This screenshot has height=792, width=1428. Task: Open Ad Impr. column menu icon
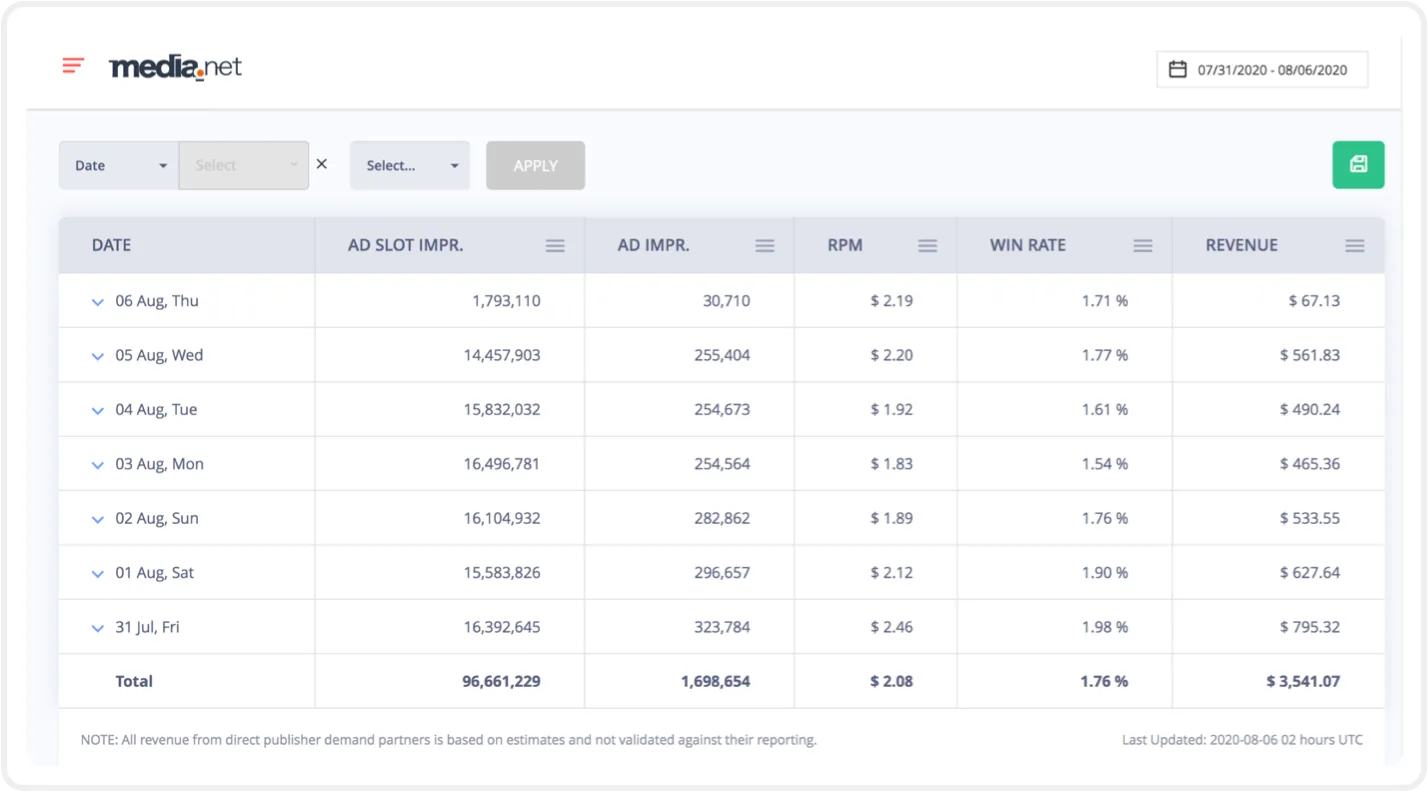(x=765, y=246)
